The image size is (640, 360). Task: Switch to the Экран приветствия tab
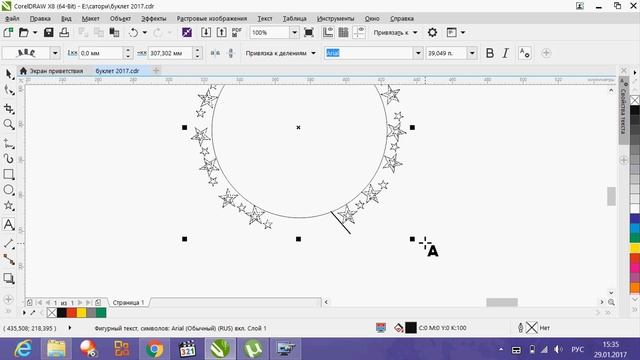[x=52, y=71]
